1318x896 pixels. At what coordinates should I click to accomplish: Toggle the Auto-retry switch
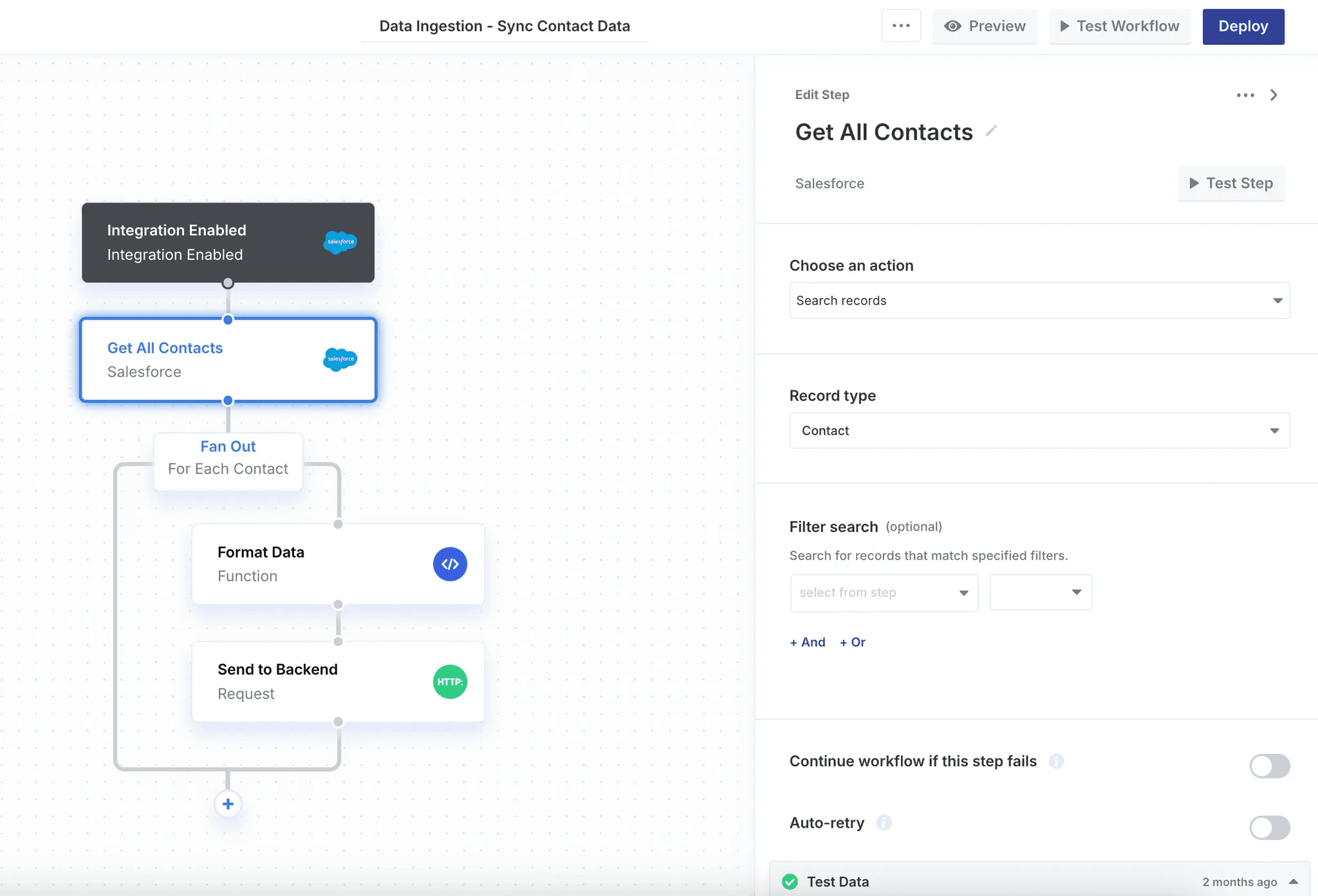[x=1269, y=828]
